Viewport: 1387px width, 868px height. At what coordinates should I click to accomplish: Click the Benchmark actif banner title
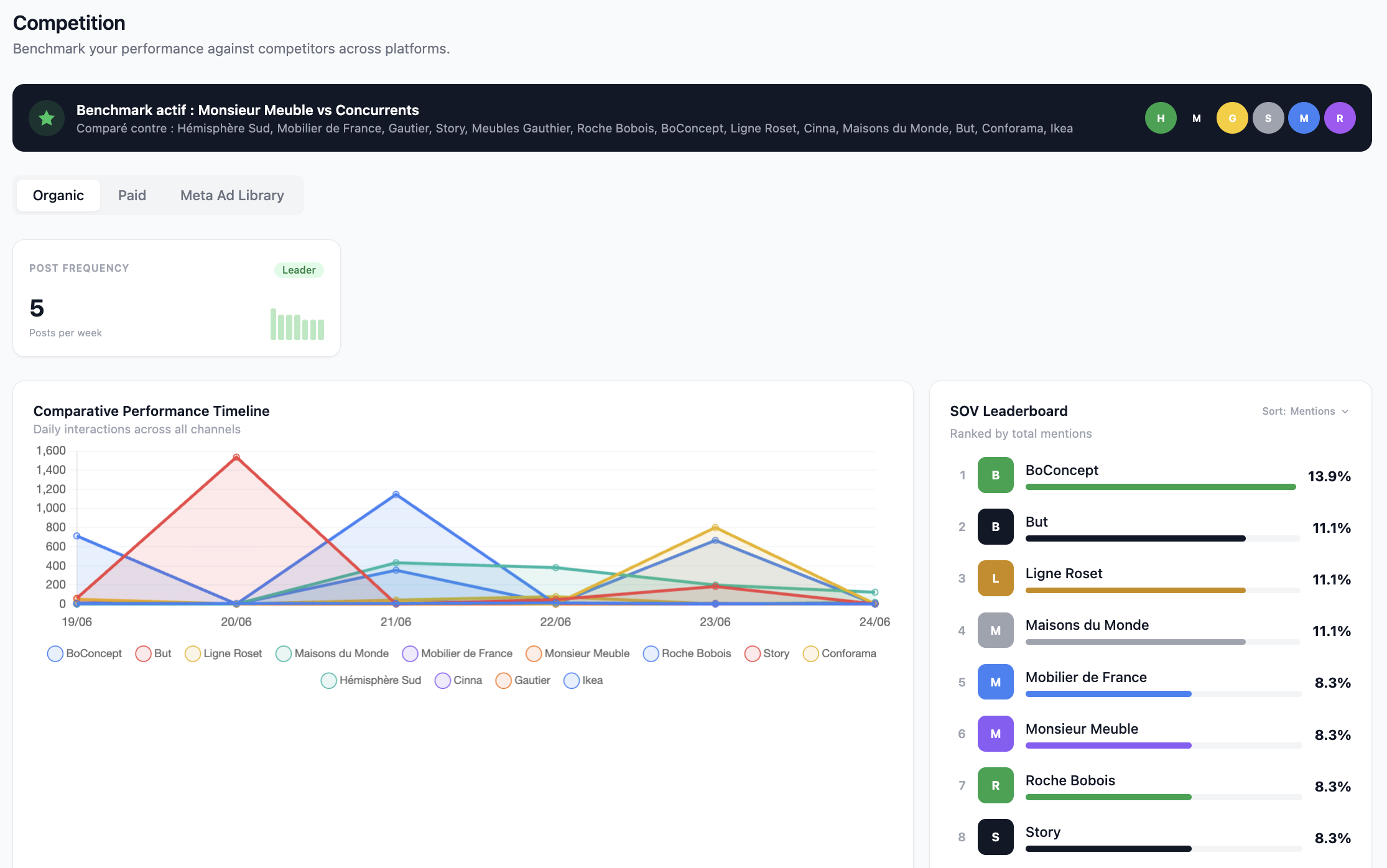[x=248, y=110]
